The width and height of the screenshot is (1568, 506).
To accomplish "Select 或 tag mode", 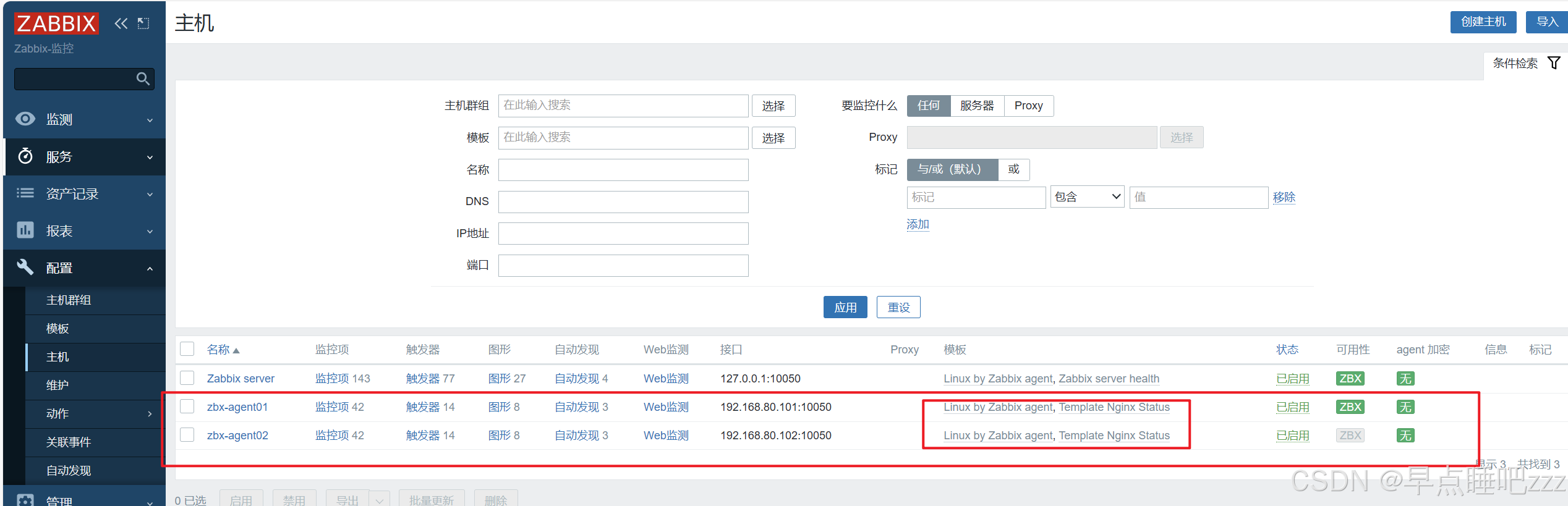I will [1014, 169].
